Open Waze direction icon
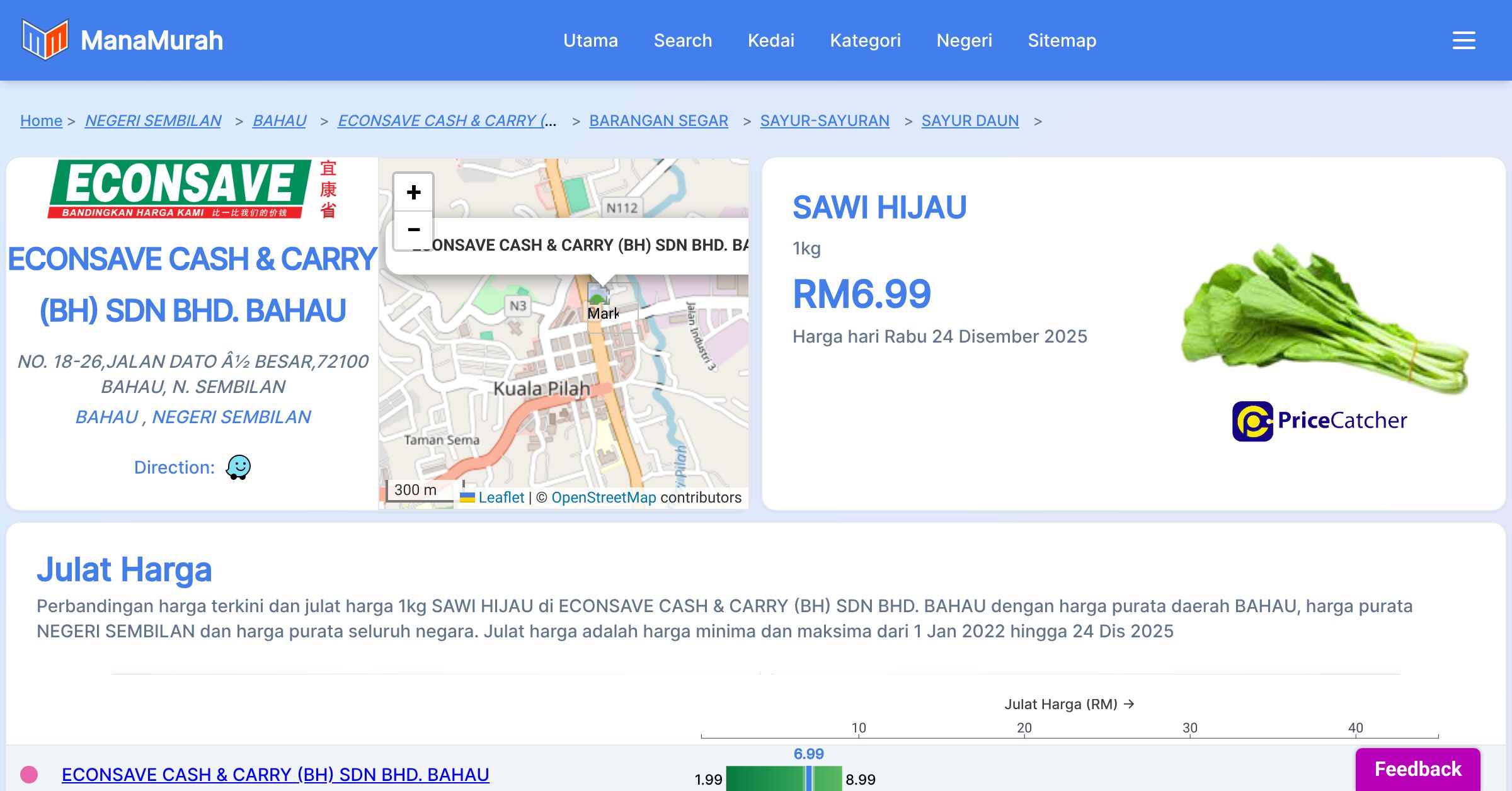Image resolution: width=1512 pixels, height=791 pixels. [x=238, y=467]
